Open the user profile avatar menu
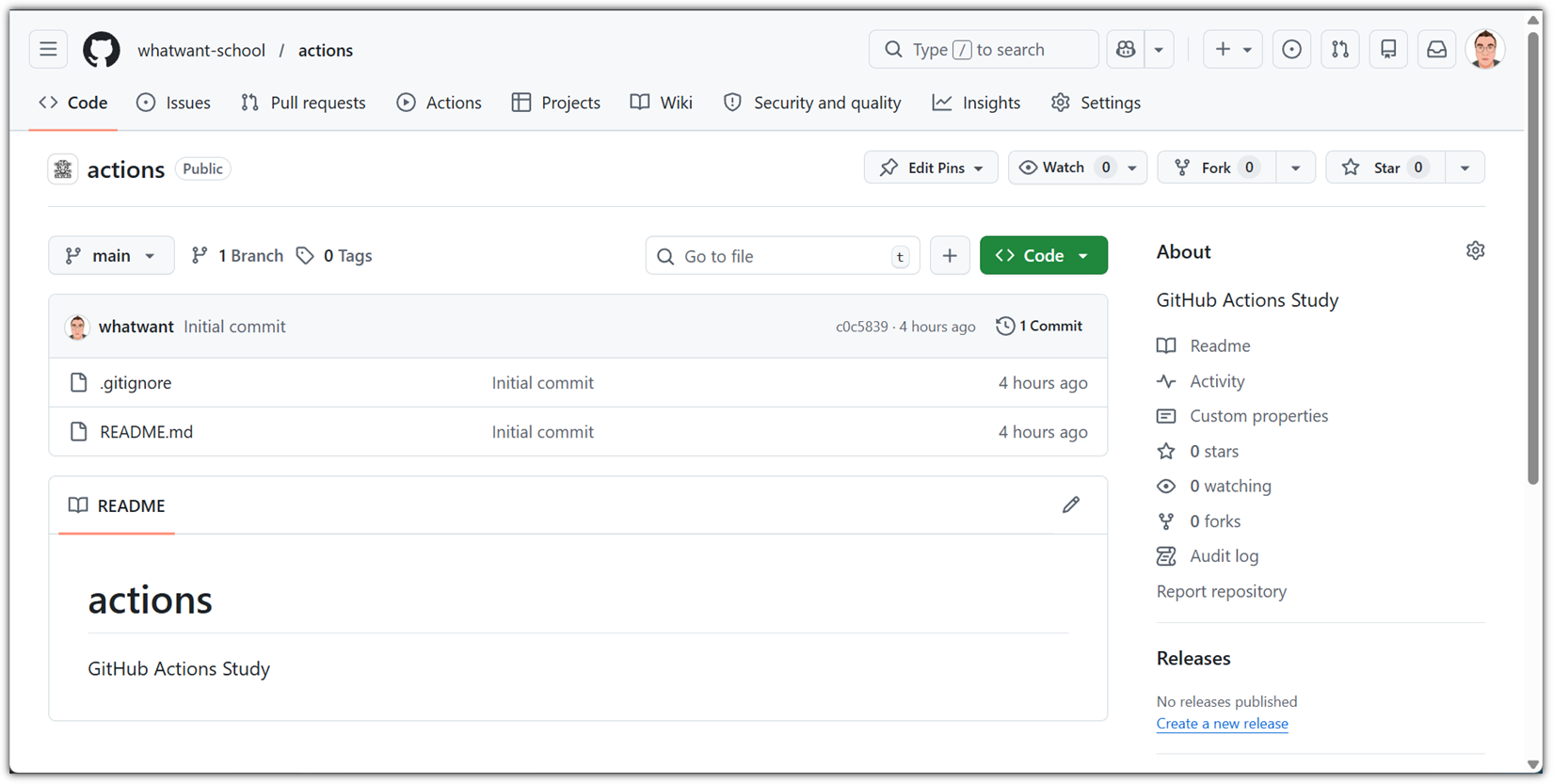This screenshot has height=784, width=1553. (x=1486, y=49)
